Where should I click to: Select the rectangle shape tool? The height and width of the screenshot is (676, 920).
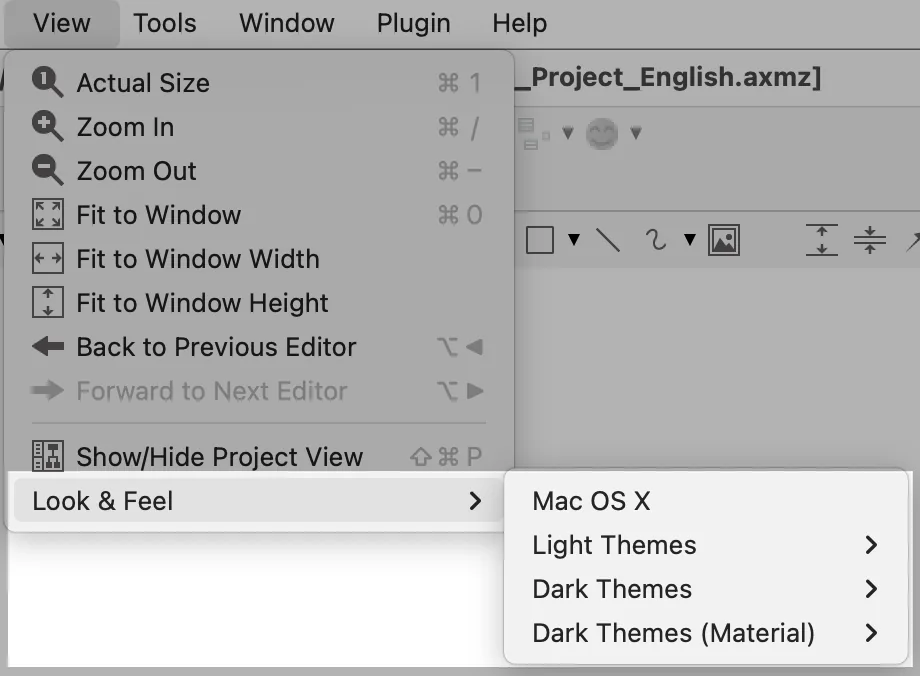tap(540, 240)
